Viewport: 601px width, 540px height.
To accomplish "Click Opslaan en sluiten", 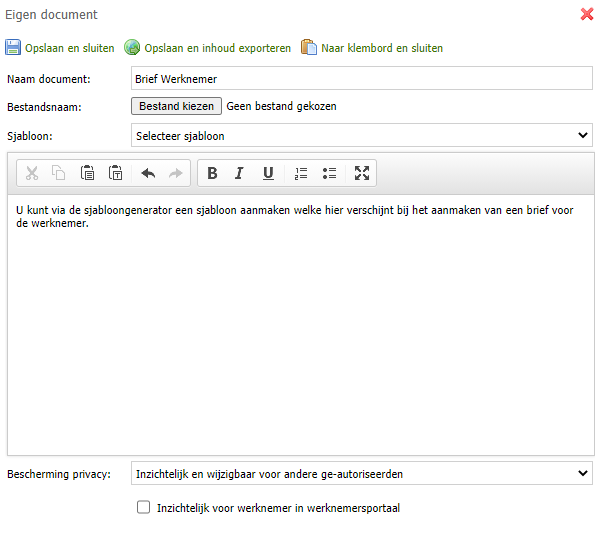I will tap(60, 48).
